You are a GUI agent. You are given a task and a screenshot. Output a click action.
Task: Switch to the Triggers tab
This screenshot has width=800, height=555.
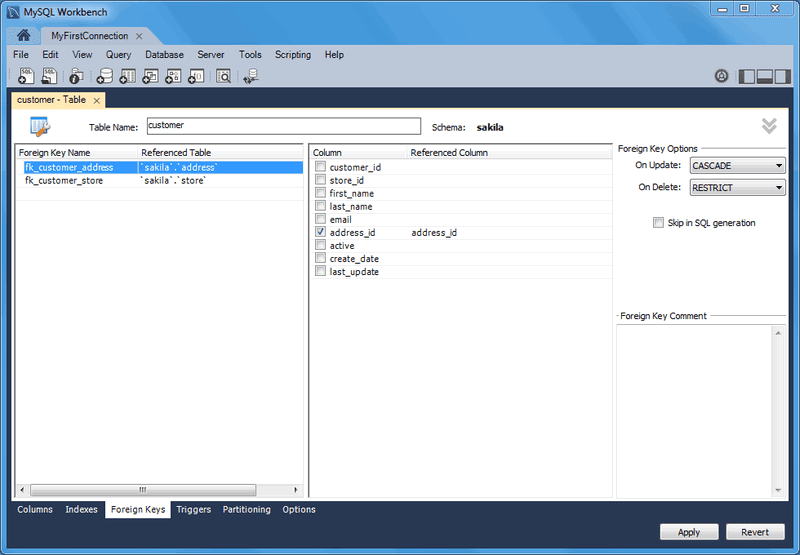coord(193,509)
